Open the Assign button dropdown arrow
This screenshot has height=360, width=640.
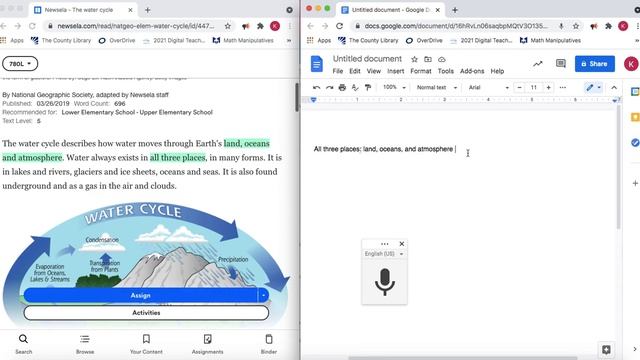pyautogui.click(x=263, y=295)
